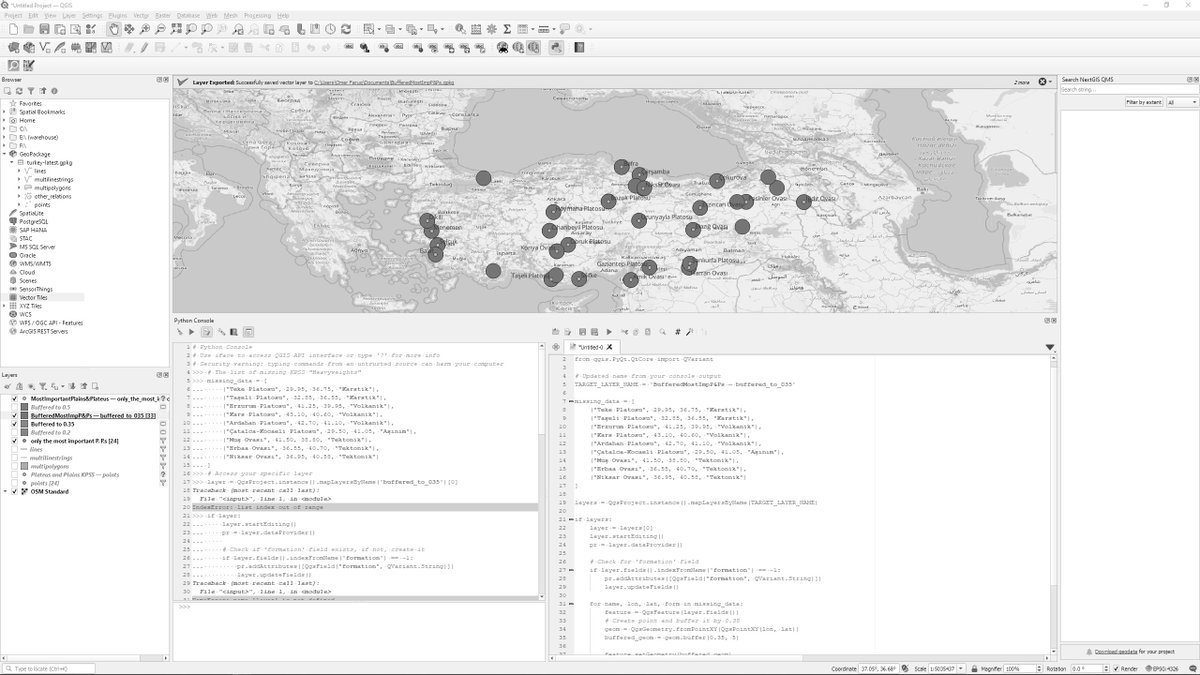Click the Refresh map icon
This screenshot has height=675, width=1200.
click(346, 29)
